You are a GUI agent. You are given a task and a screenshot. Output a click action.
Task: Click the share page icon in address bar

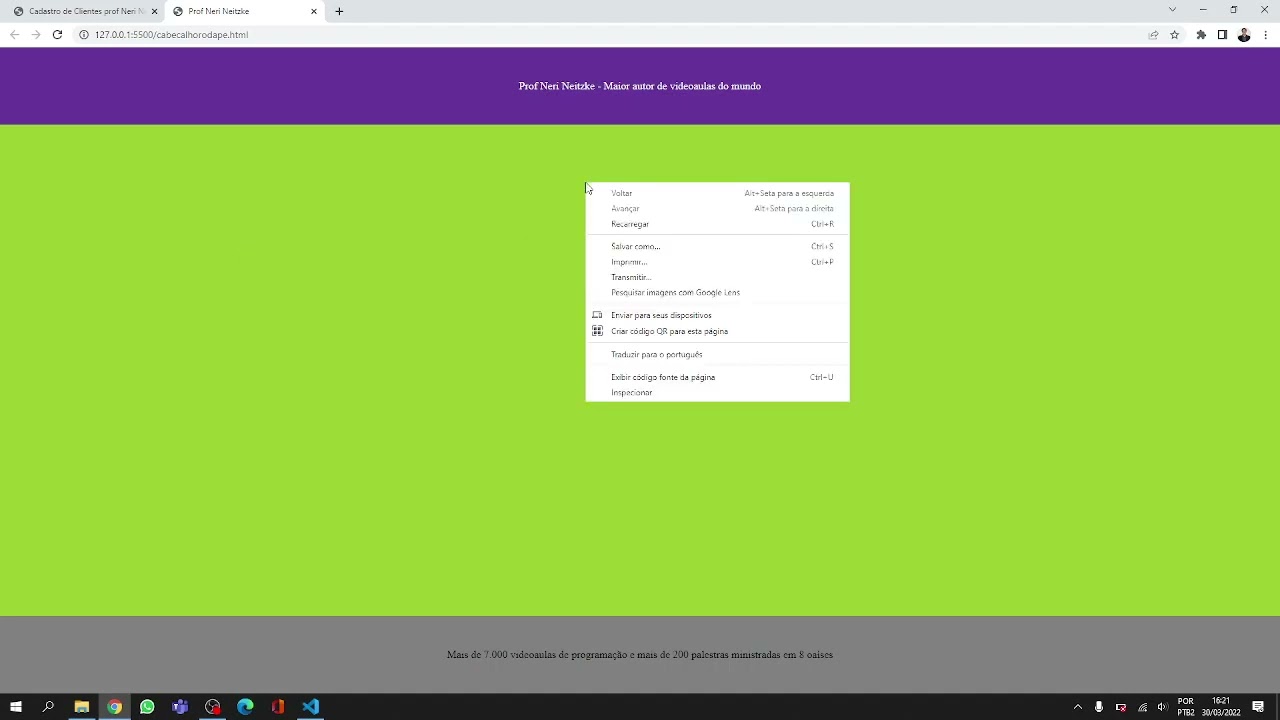click(x=1153, y=34)
